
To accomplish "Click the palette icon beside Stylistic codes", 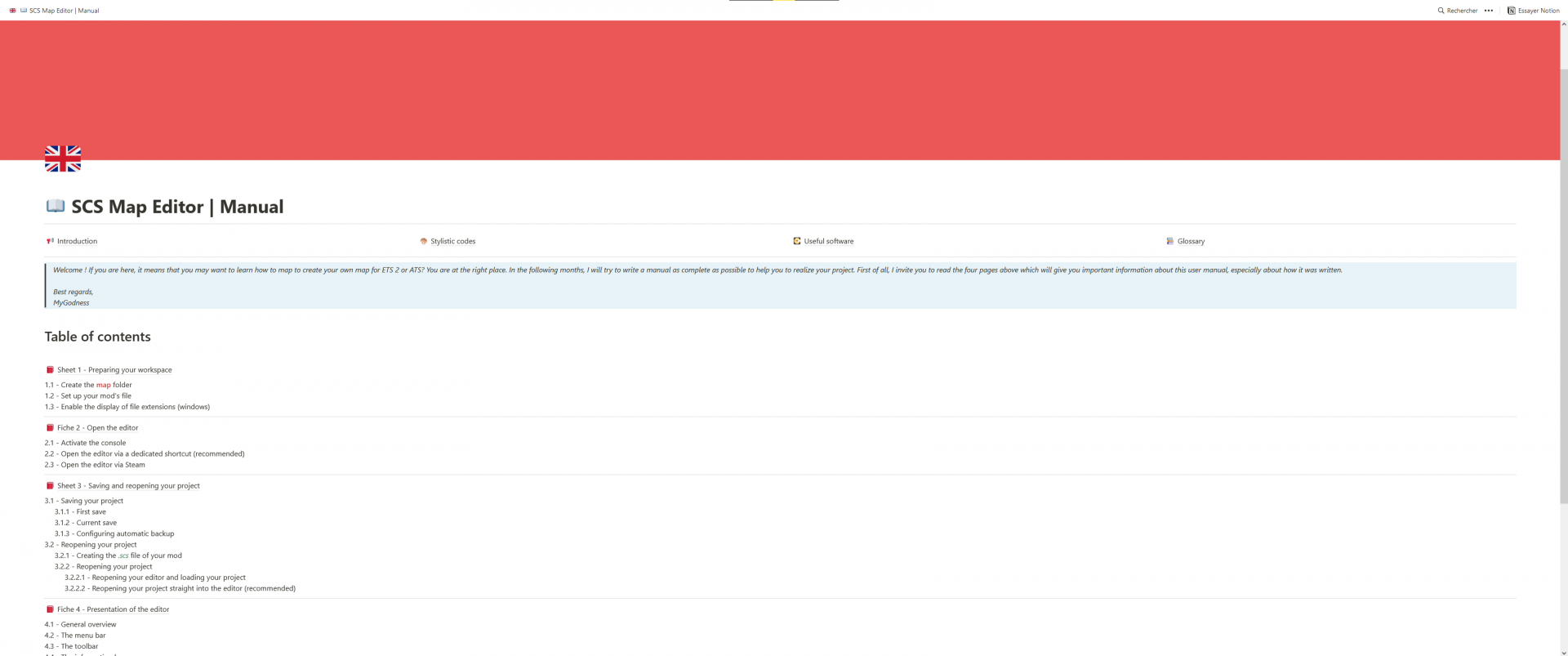I will click(423, 241).
